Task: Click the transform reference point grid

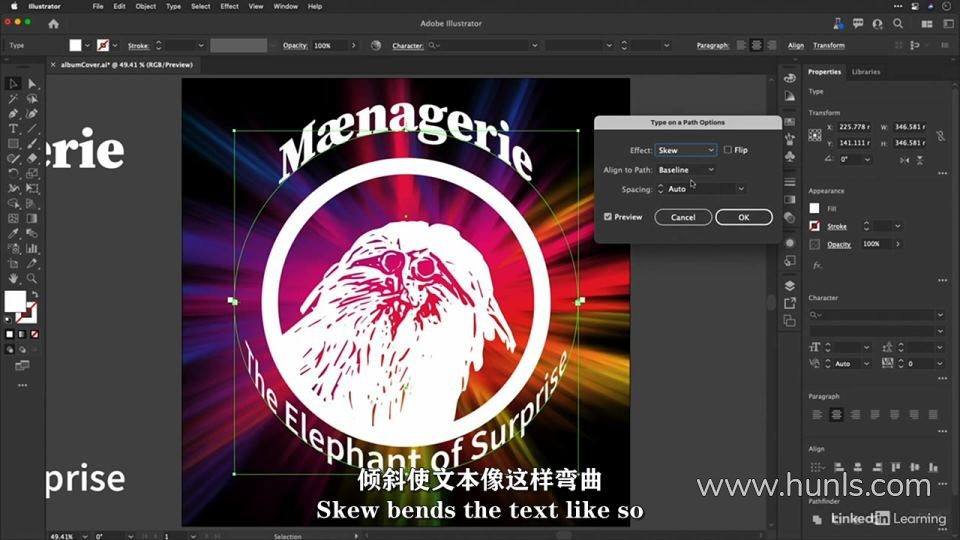Action: 815,135
